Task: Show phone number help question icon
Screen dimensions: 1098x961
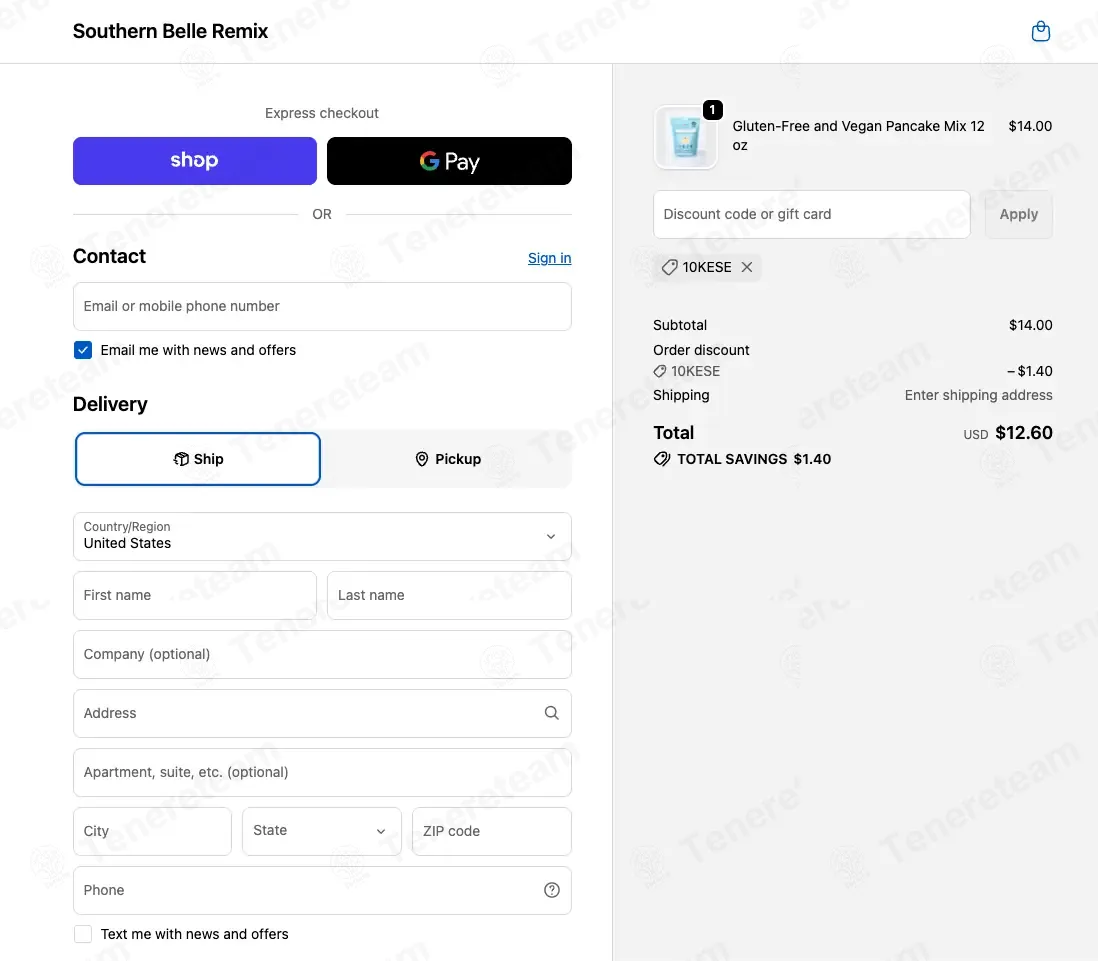Action: point(552,890)
